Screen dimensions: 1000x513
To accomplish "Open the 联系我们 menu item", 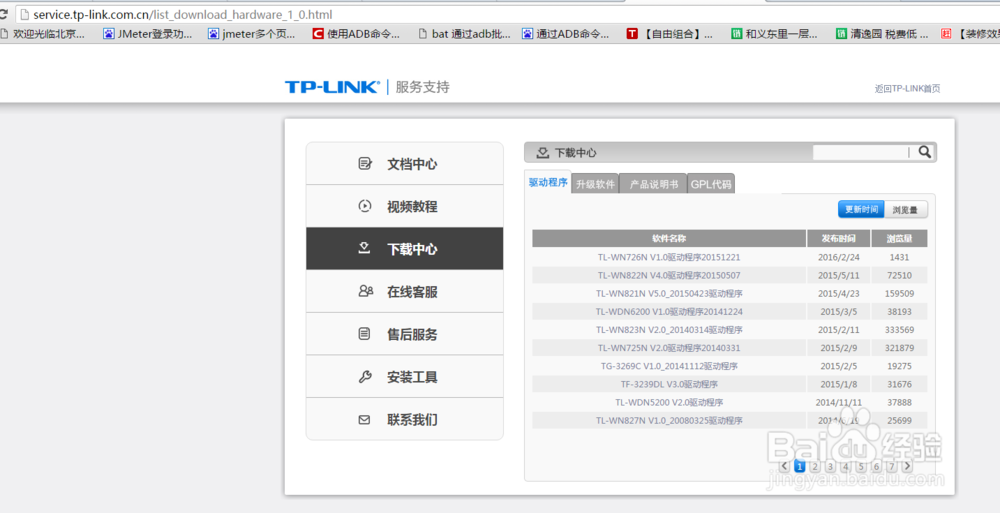I will coord(404,419).
